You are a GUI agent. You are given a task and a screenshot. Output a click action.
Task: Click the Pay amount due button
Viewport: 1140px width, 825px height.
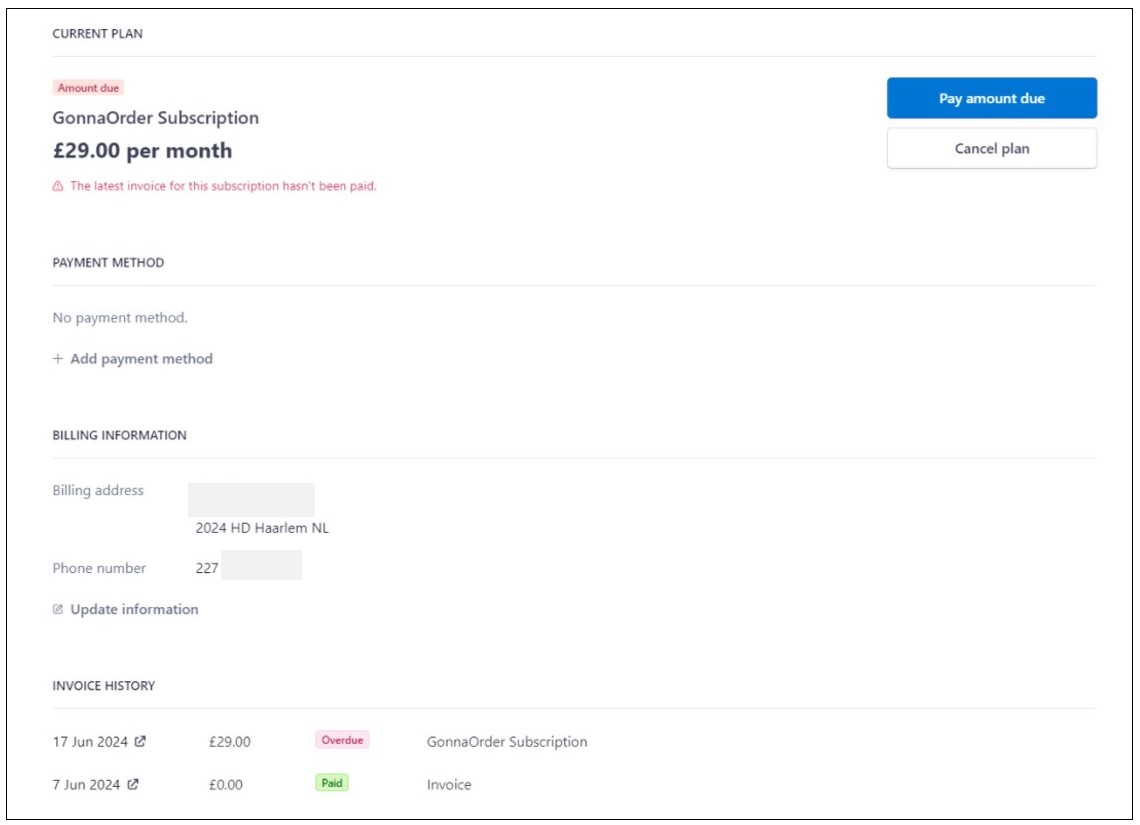(992, 98)
